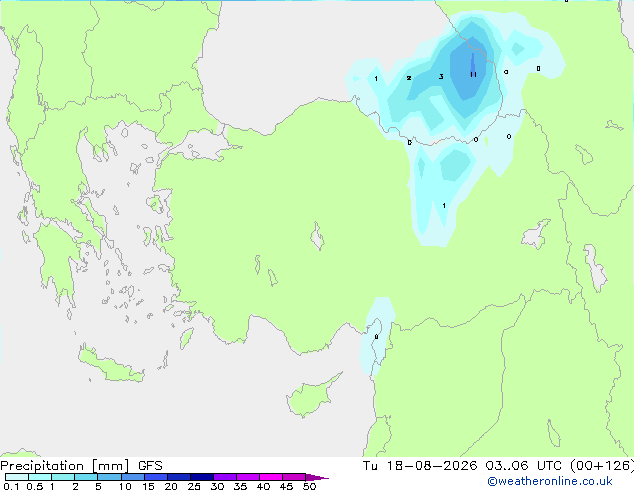
Task: Click the legend label '30'
Action: [x=217, y=486]
